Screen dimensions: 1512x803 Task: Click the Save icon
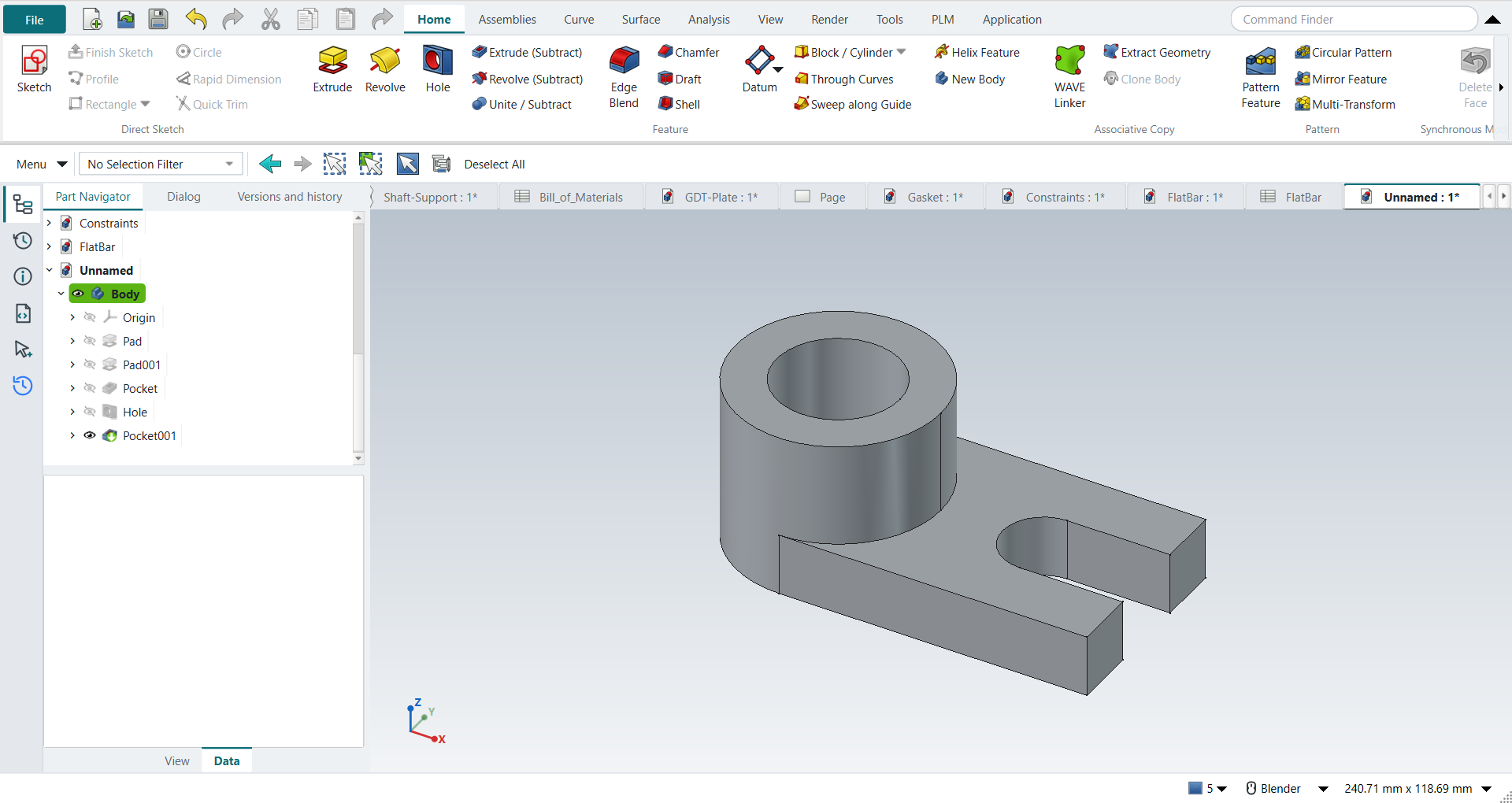point(158,19)
